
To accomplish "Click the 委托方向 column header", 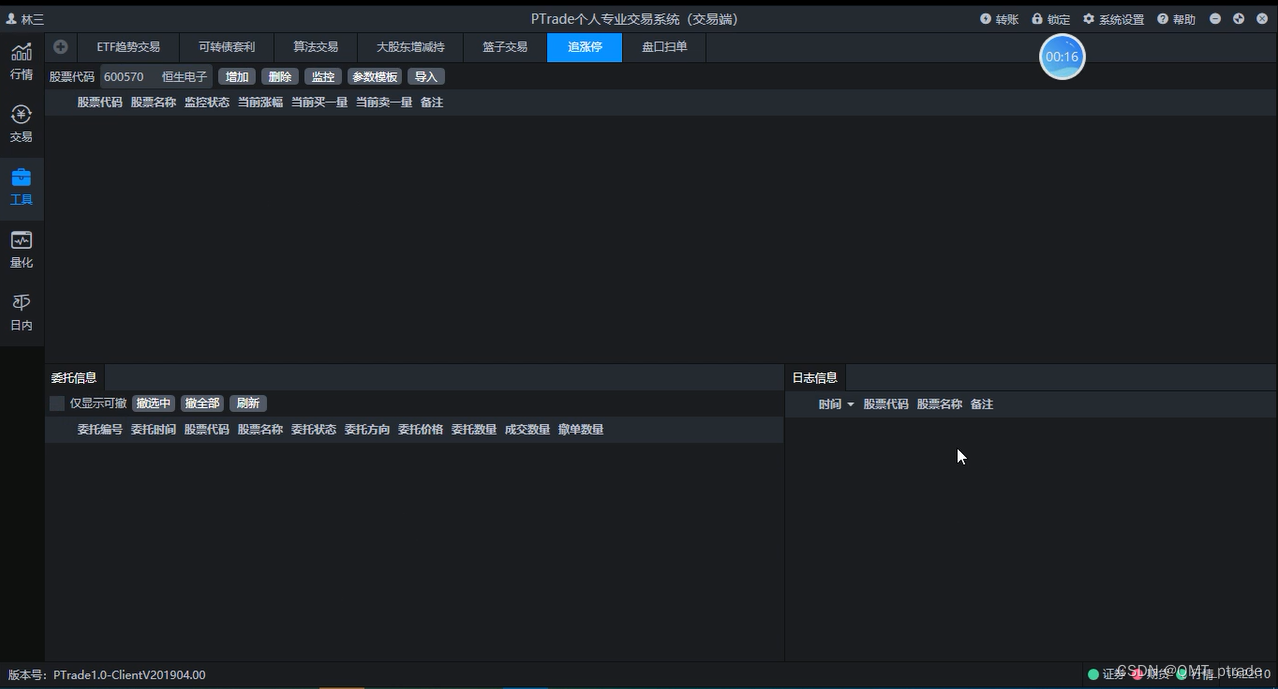I will [x=367, y=429].
